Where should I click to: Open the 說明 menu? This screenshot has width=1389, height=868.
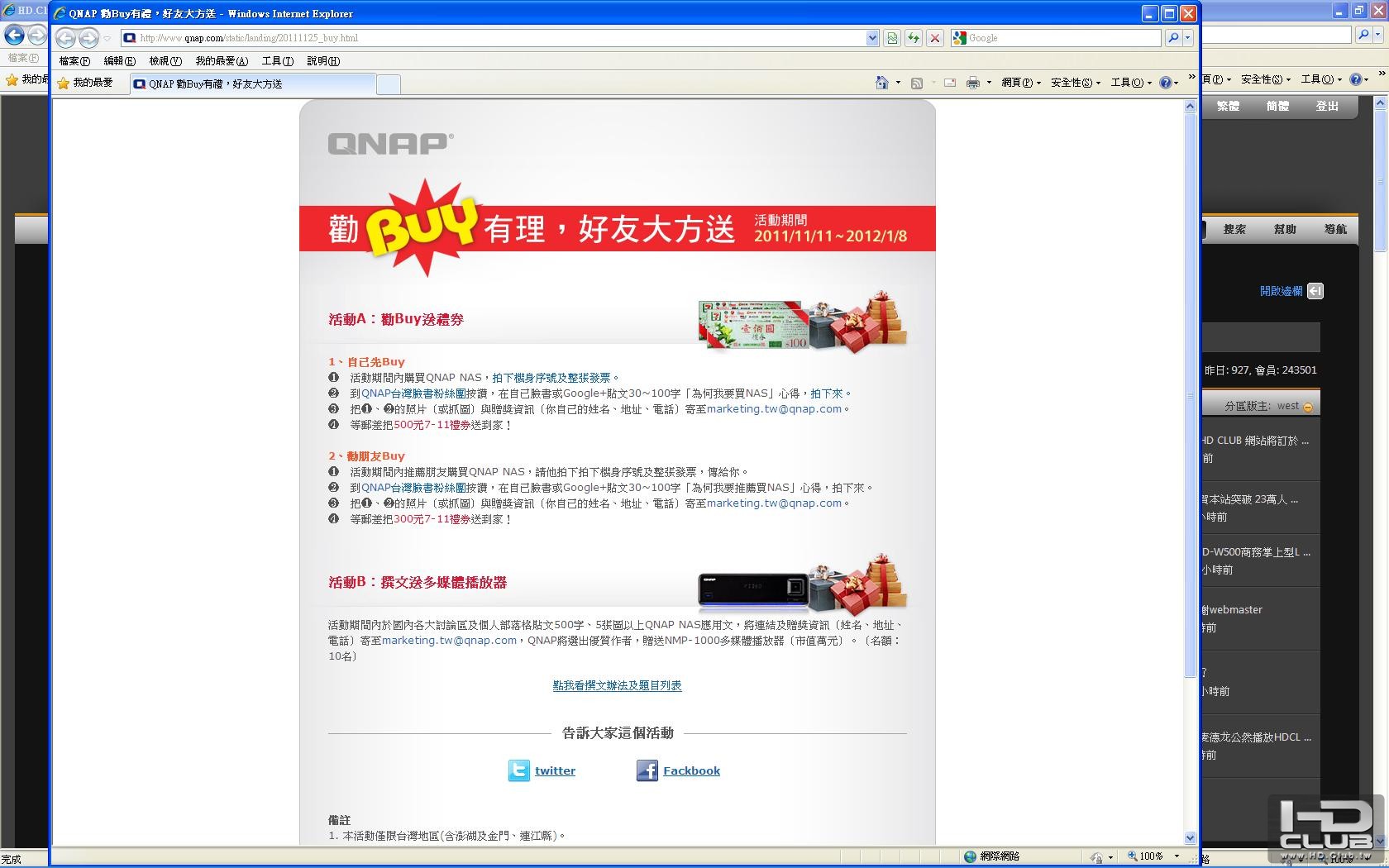coord(323,61)
